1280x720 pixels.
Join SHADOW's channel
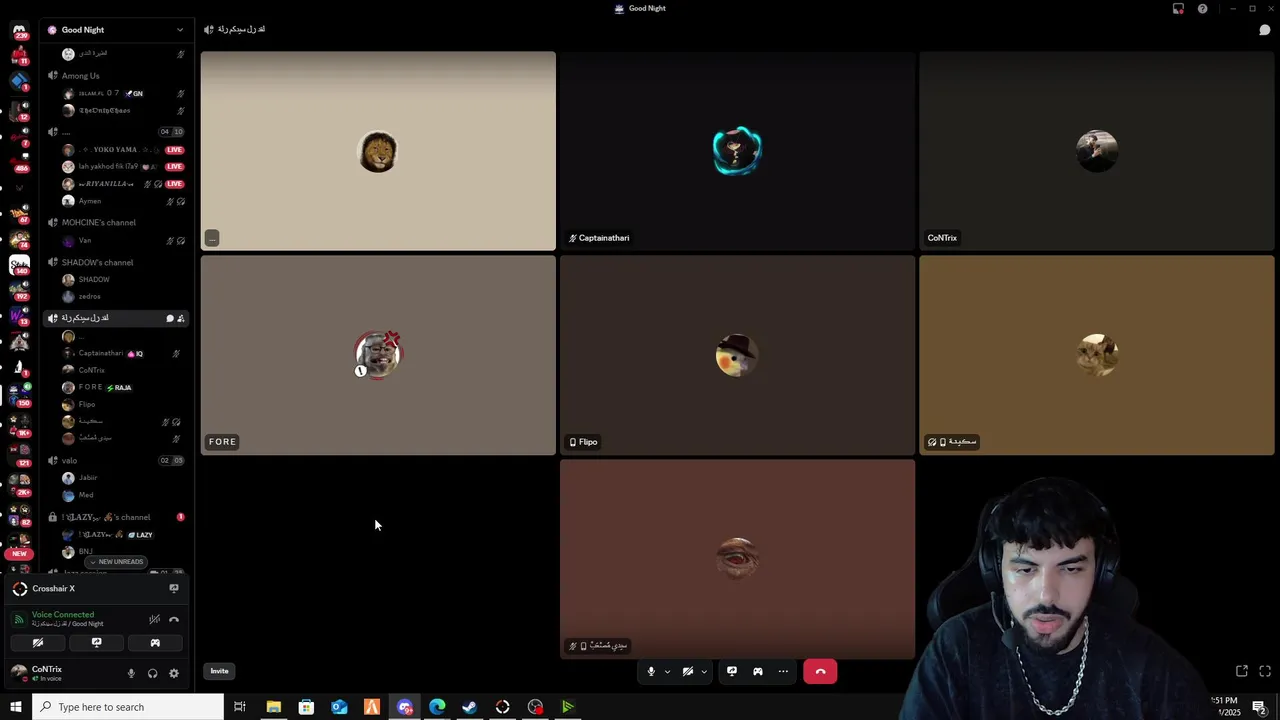coord(97,262)
